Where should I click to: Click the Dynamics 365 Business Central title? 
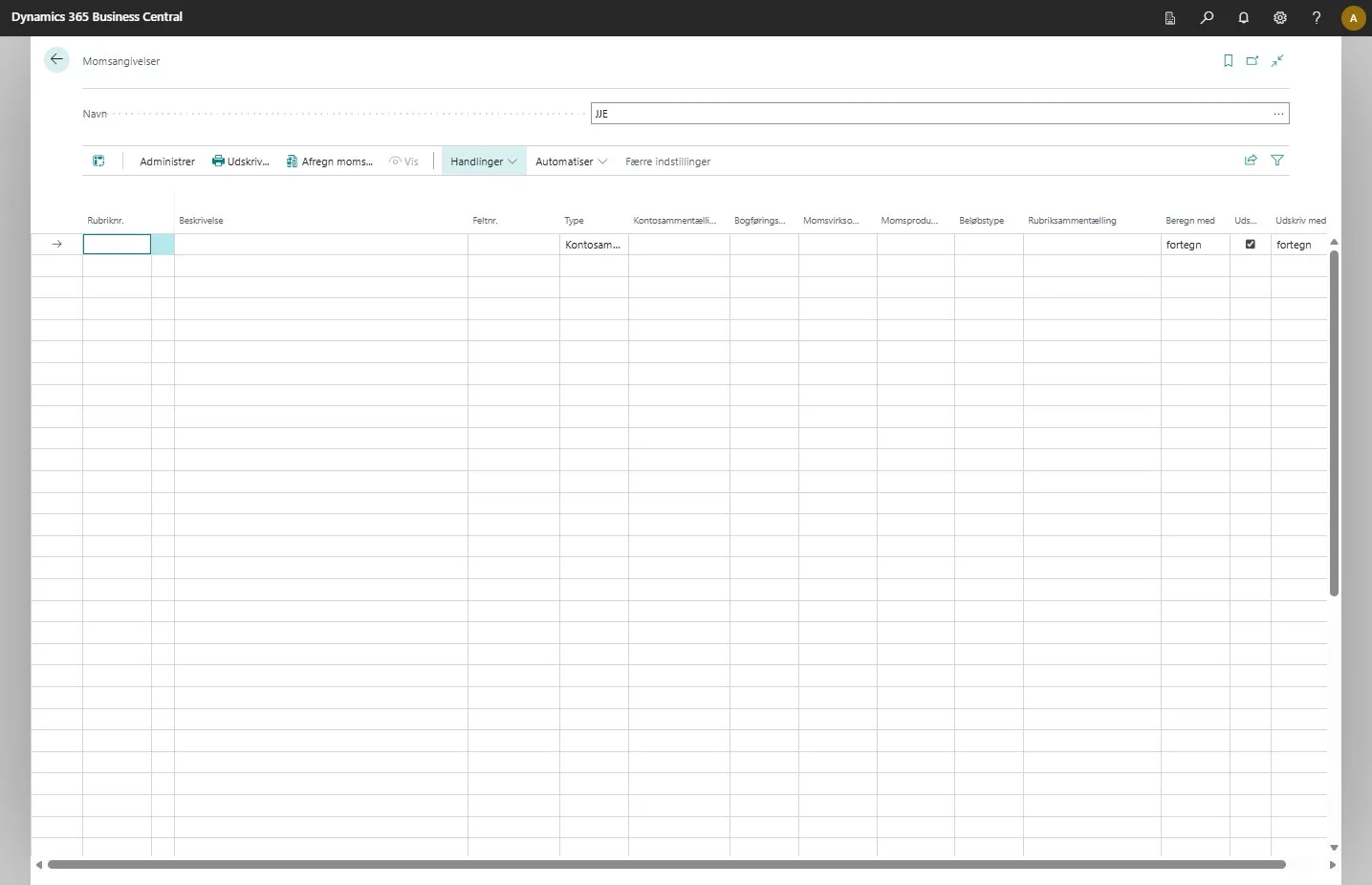click(97, 17)
